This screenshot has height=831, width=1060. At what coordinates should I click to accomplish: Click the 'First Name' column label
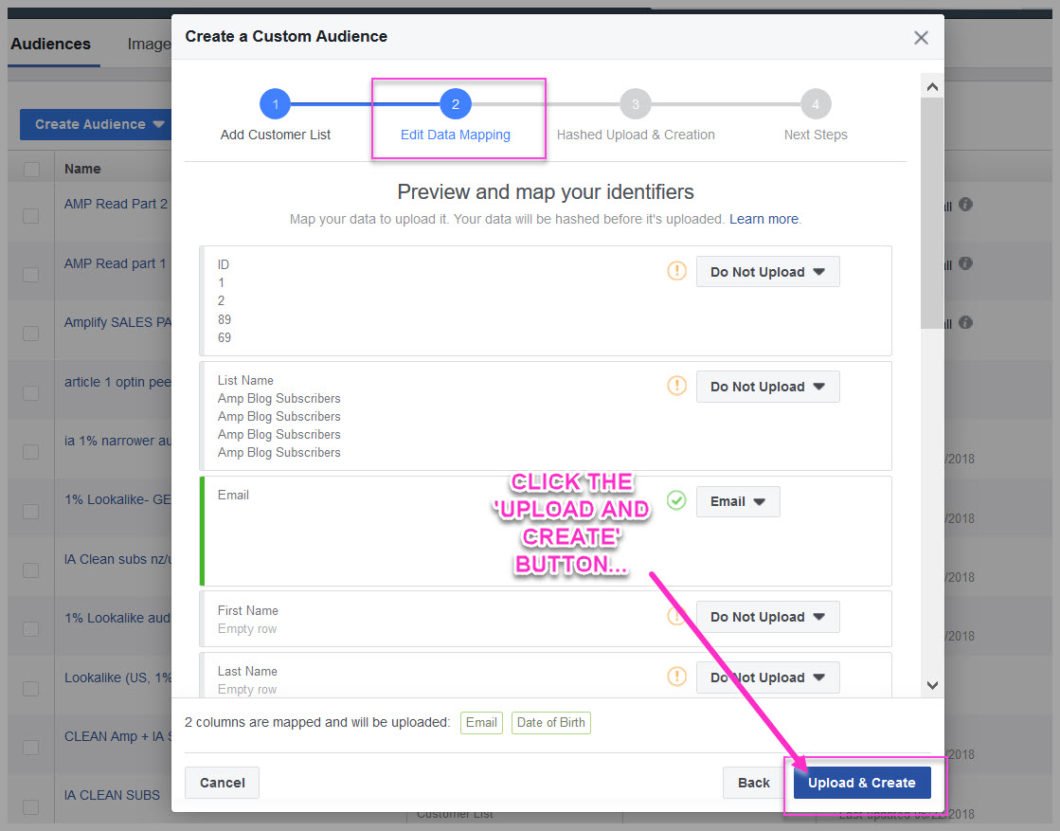(x=247, y=610)
